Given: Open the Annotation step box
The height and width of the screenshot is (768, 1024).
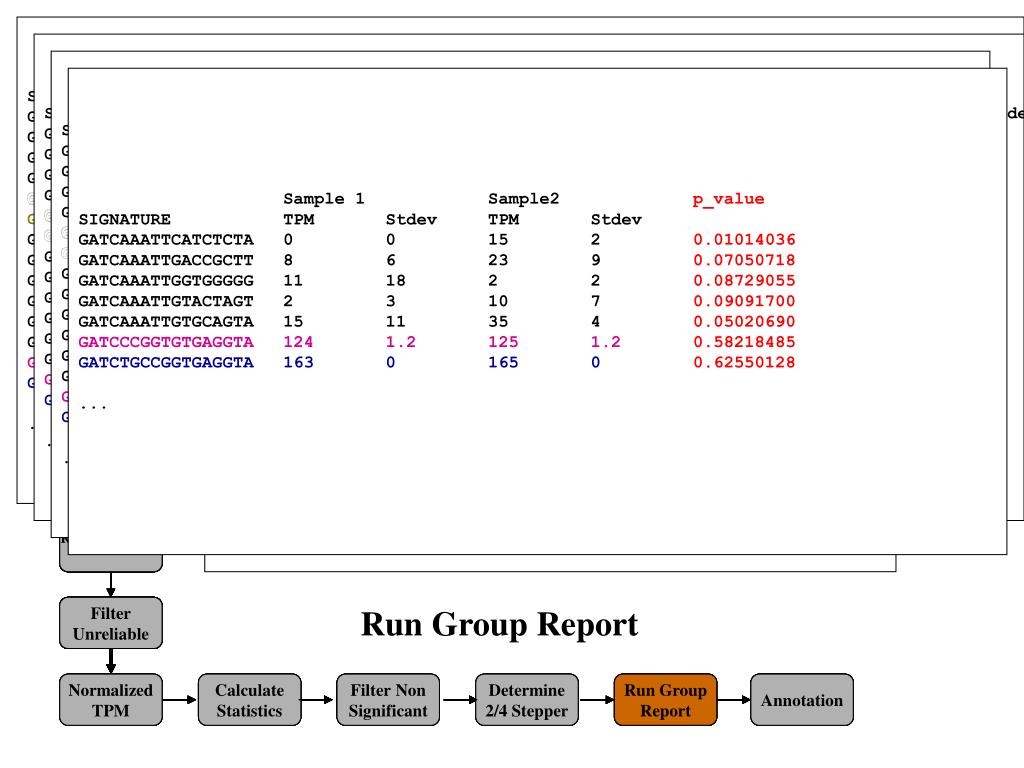Looking at the screenshot, I should pyautogui.click(x=802, y=699).
